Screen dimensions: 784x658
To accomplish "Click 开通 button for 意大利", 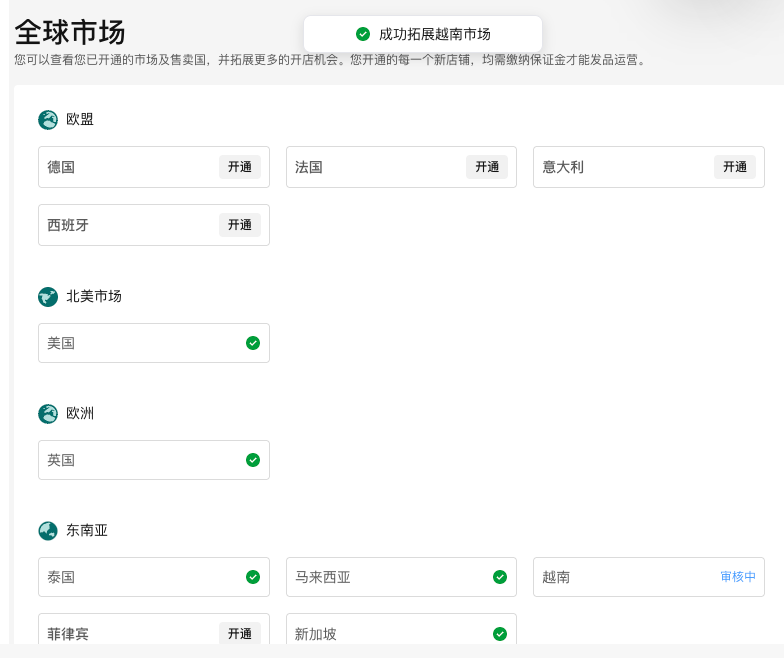I will click(734, 167).
